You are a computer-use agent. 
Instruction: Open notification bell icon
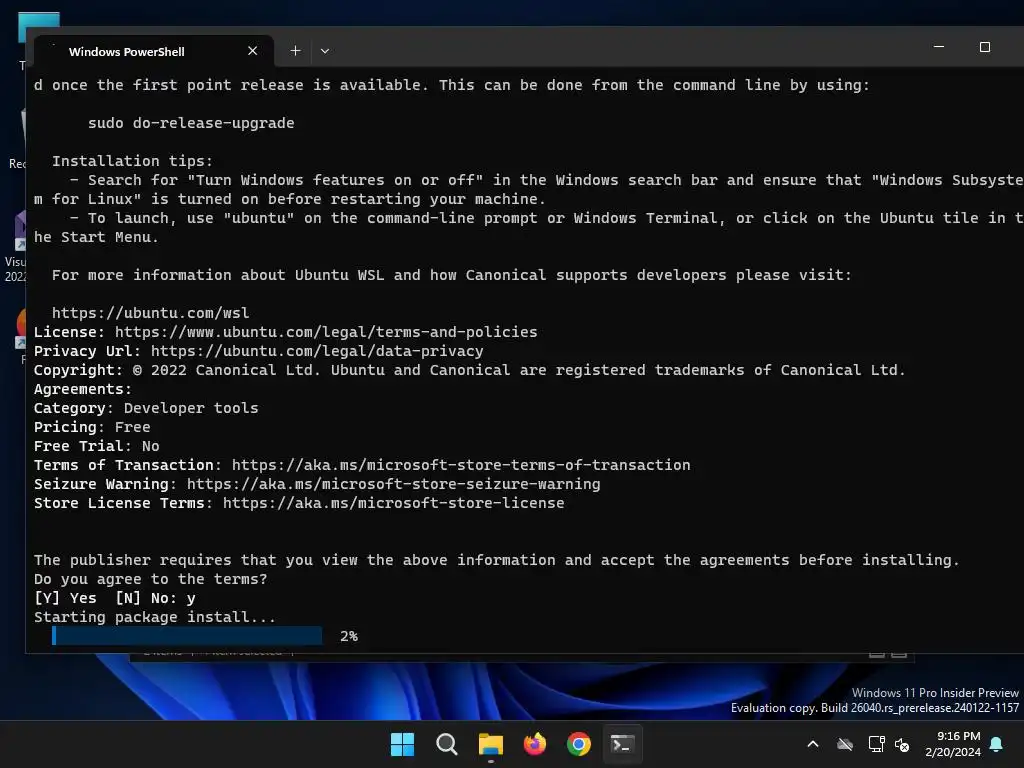(x=997, y=744)
